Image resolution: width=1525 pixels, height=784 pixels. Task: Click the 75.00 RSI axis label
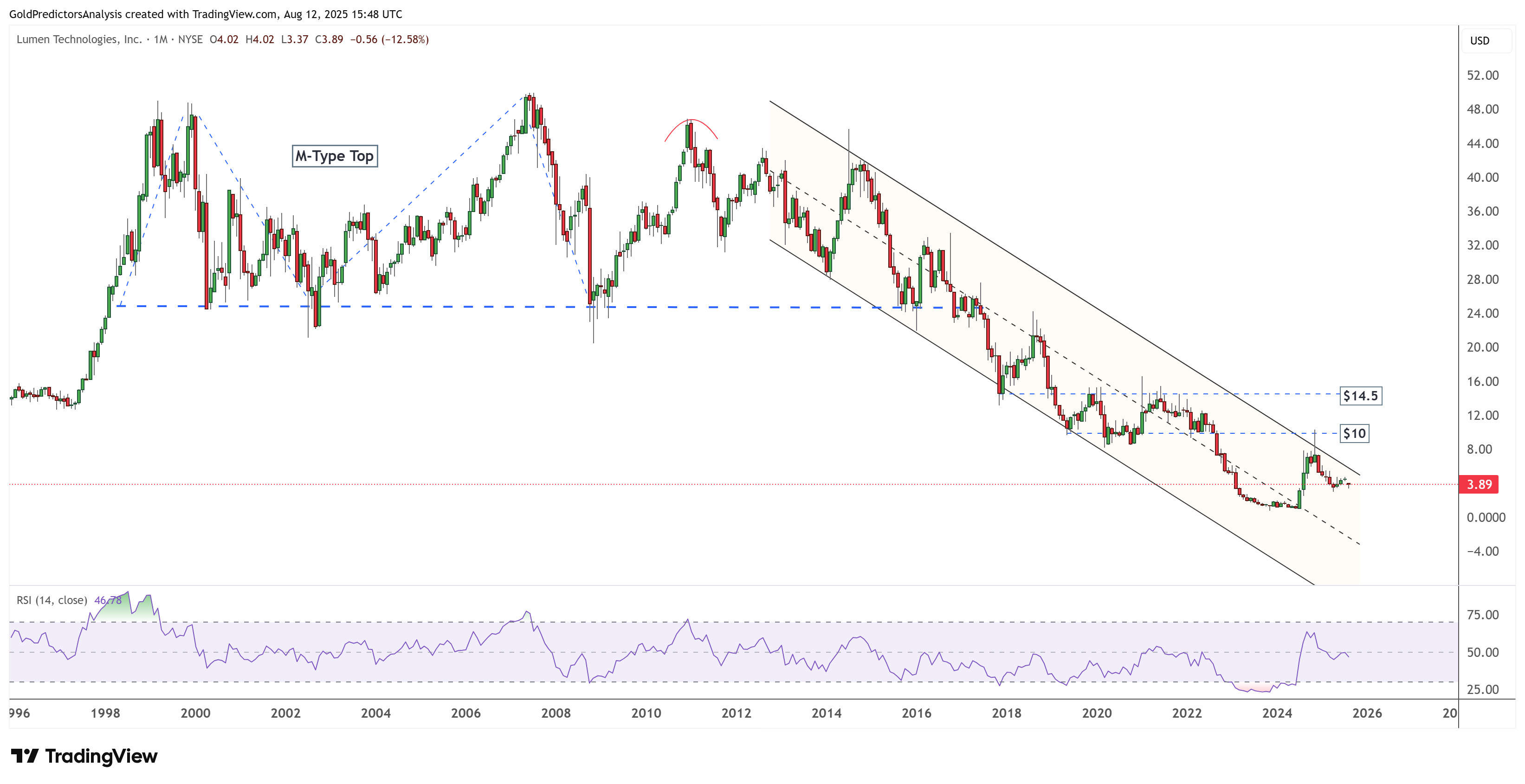point(1482,615)
